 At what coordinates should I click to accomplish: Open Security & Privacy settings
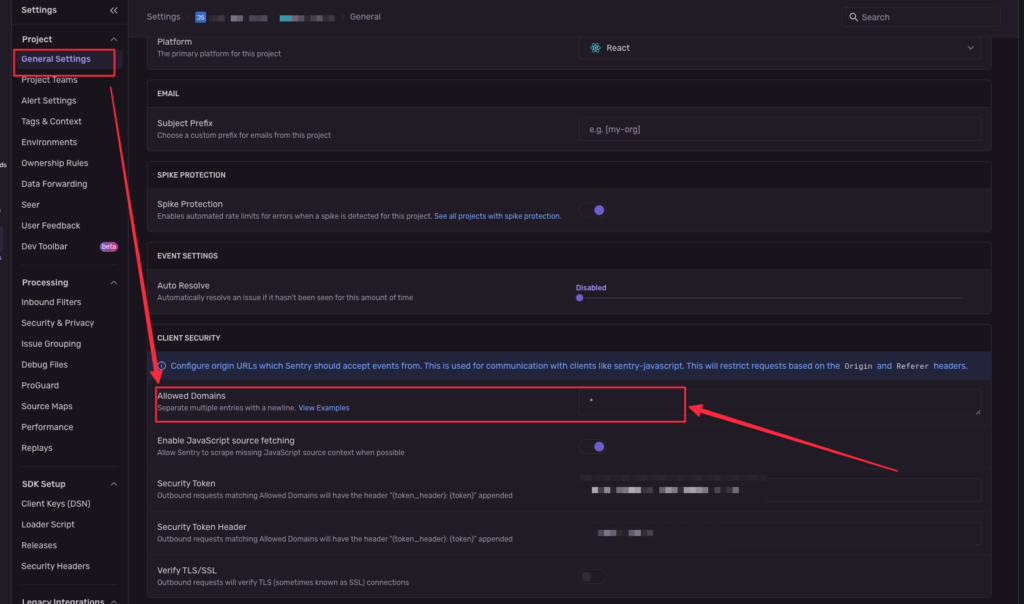coord(57,323)
